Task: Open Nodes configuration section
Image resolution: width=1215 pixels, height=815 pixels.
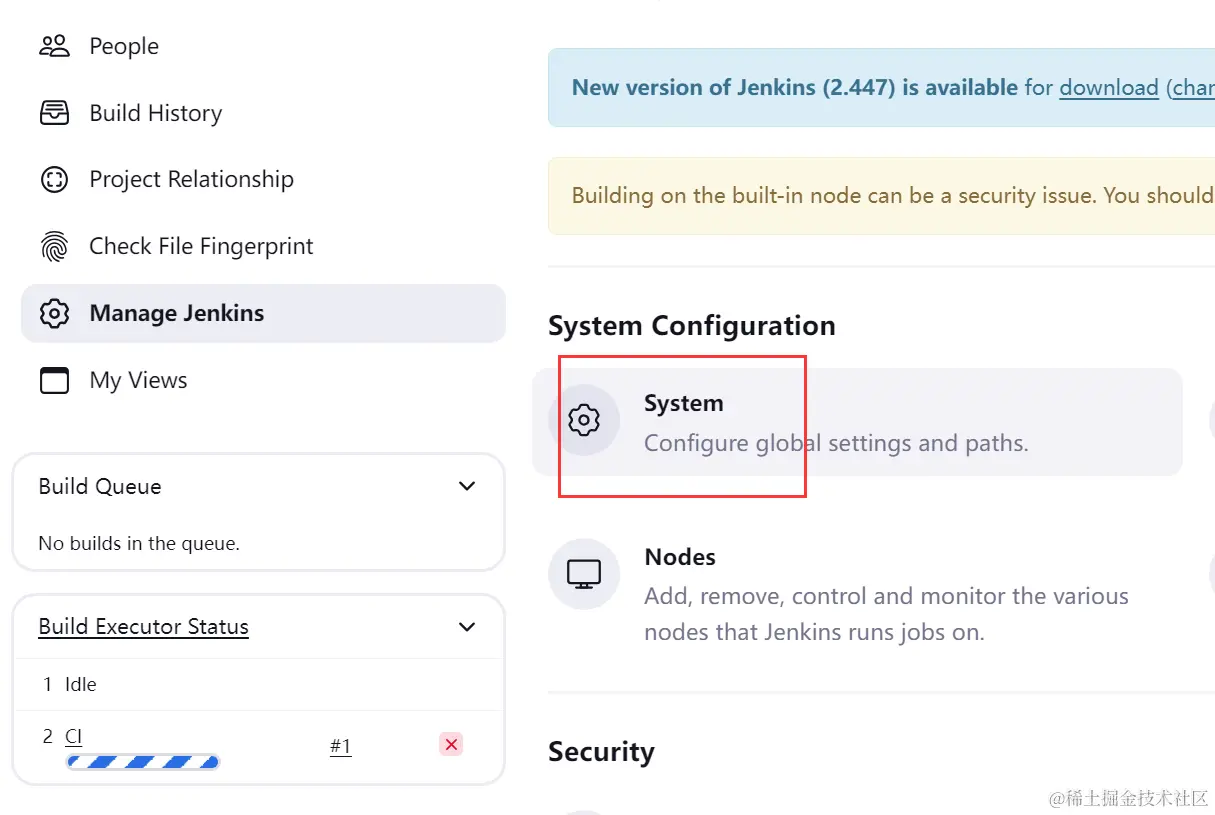Action: 680,557
